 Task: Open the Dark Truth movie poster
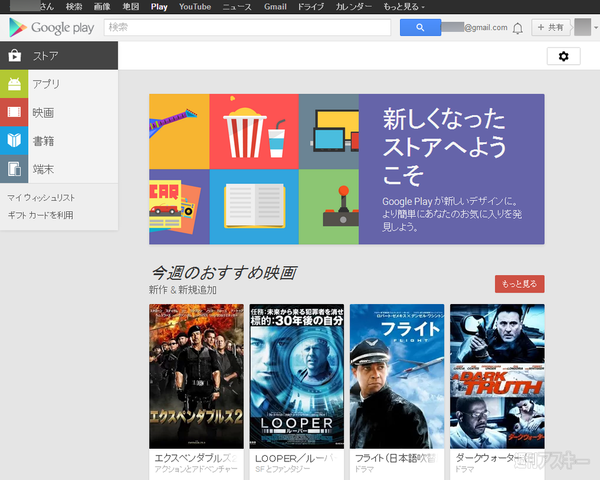(x=497, y=376)
